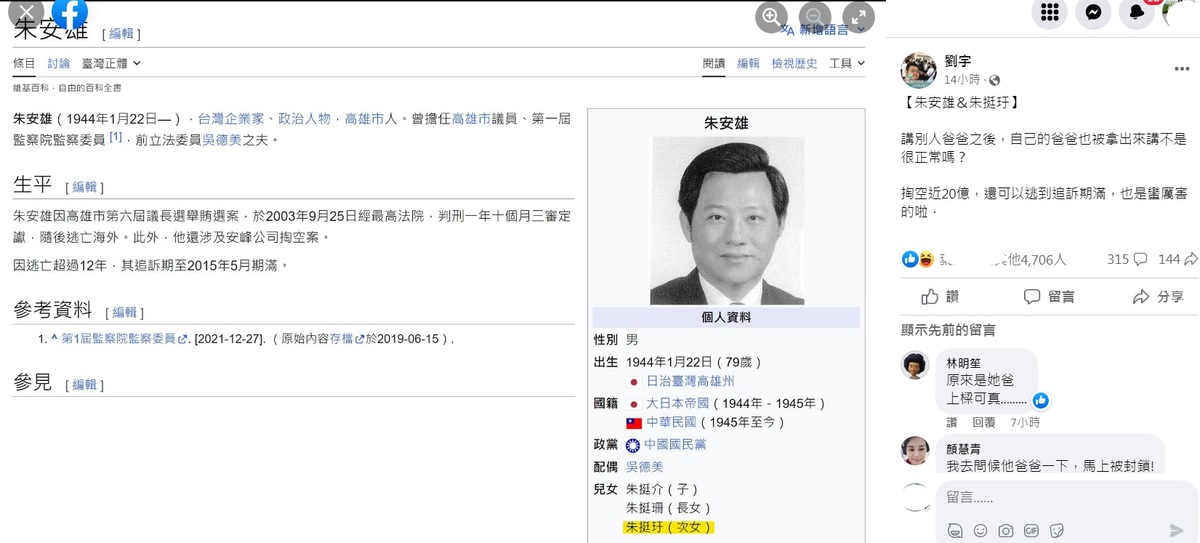Open the 吳德美 spouse link in the infobox
Screen dimensions: 1200x543
[x=644, y=467]
